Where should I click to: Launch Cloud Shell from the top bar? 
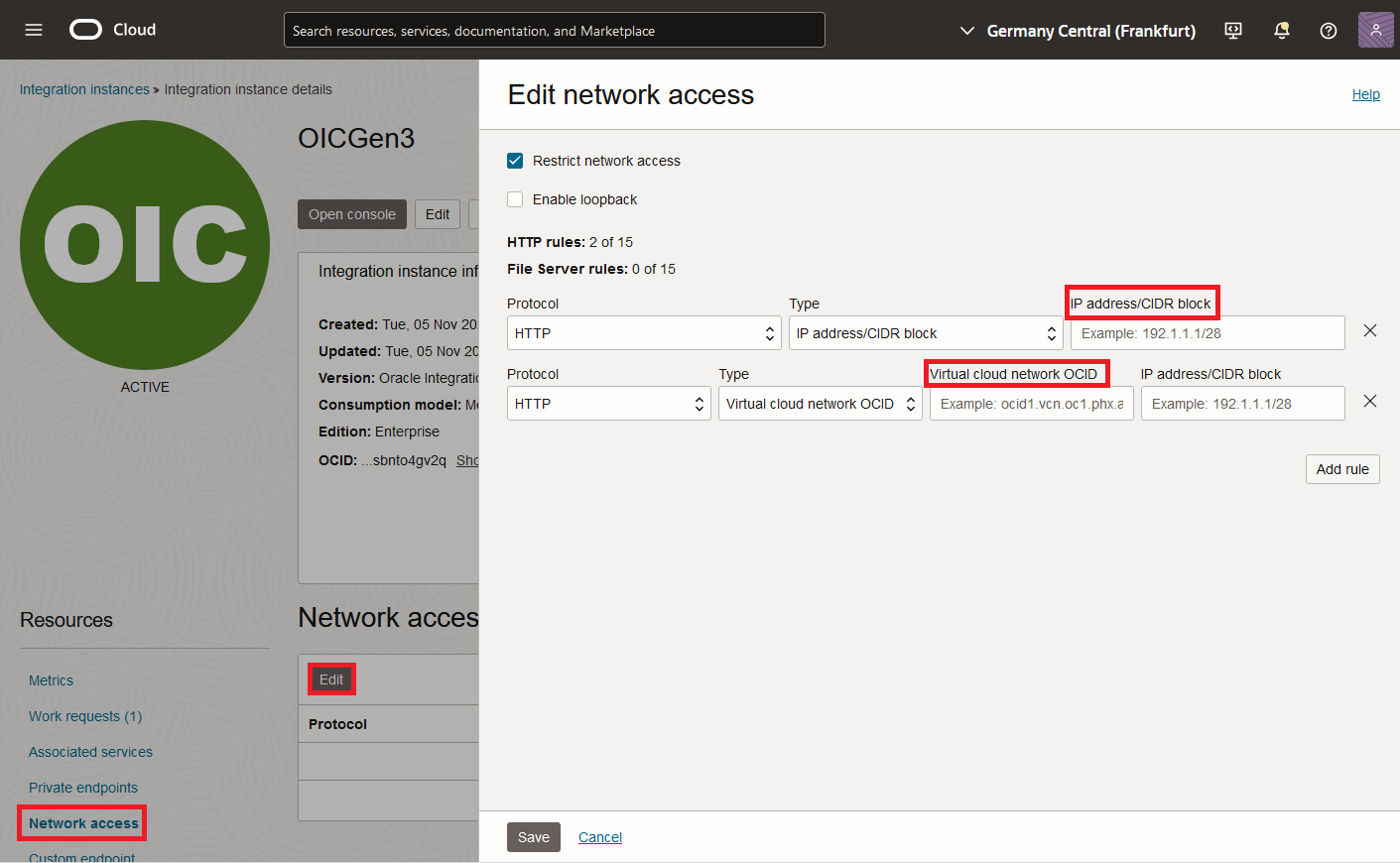1232,31
